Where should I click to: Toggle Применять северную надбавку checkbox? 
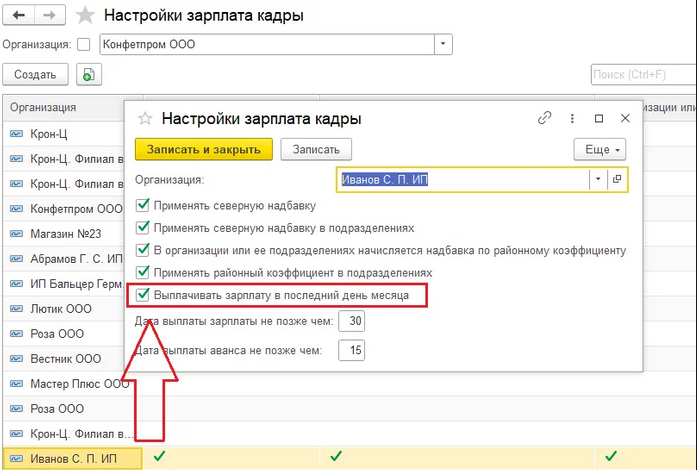click(x=143, y=205)
